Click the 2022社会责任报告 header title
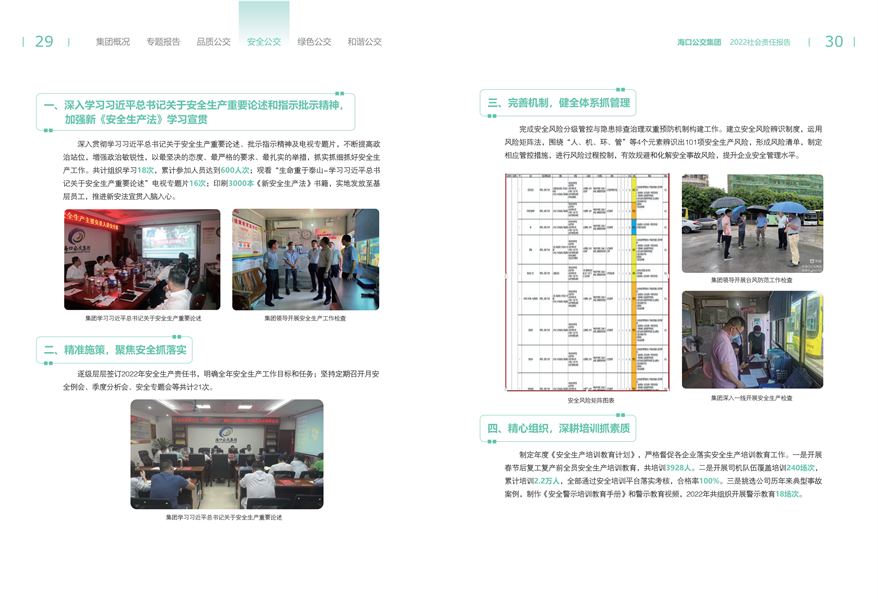The height and width of the screenshot is (600, 878). [x=760, y=43]
